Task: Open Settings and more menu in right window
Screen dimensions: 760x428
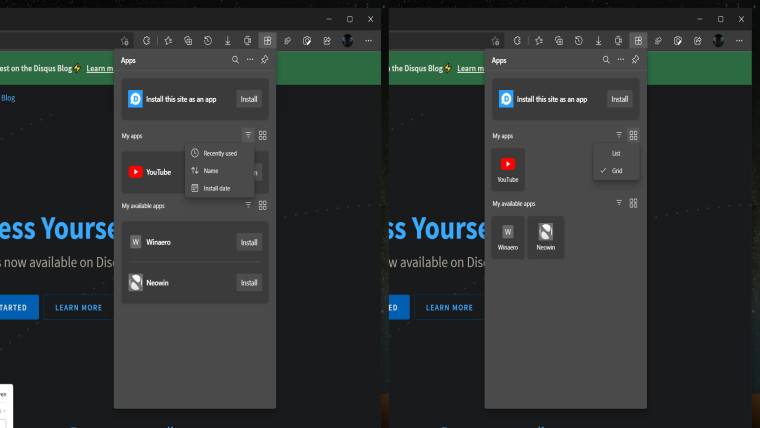Action: click(739, 41)
